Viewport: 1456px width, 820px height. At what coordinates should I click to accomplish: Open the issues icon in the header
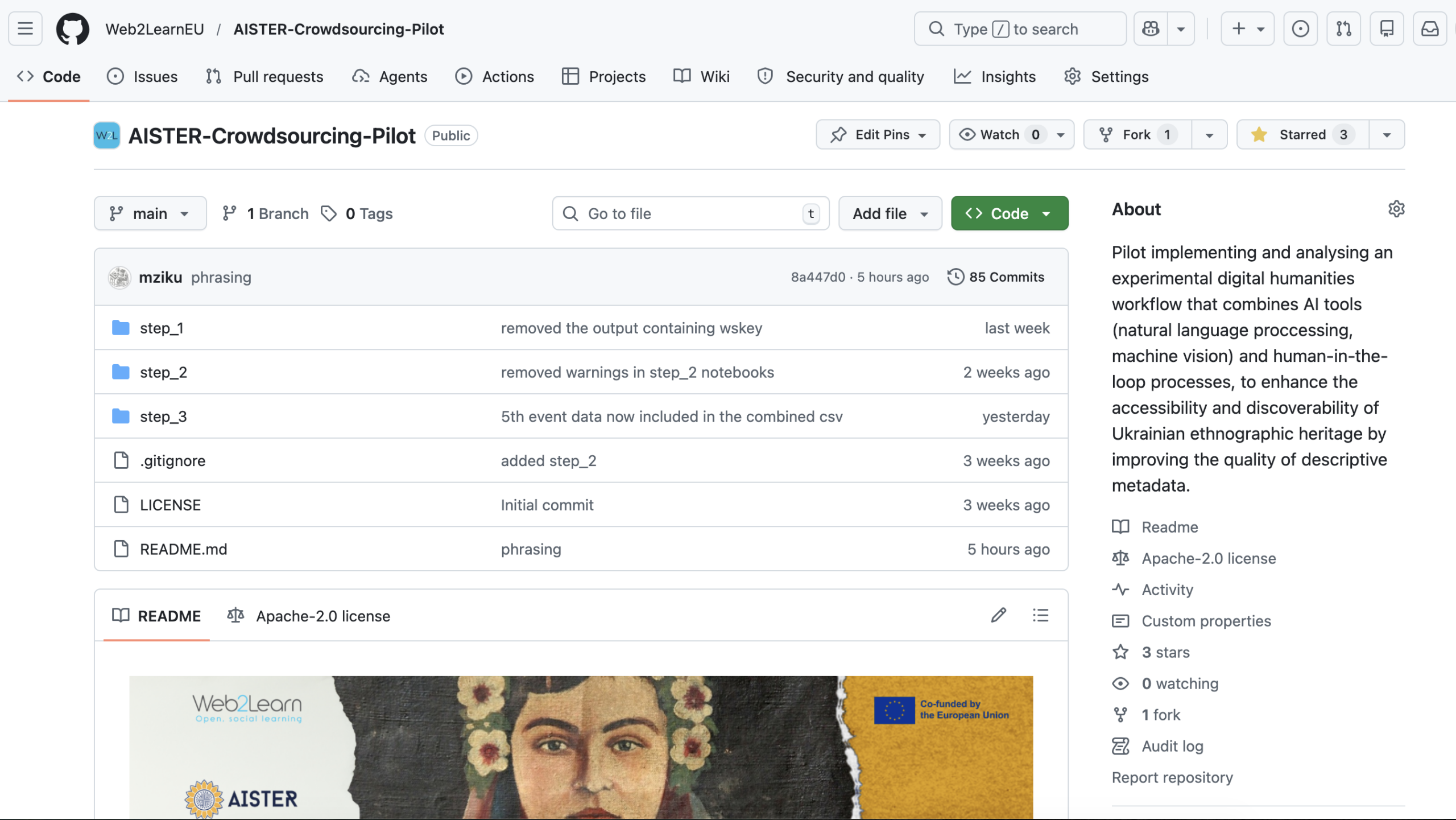click(x=1300, y=28)
